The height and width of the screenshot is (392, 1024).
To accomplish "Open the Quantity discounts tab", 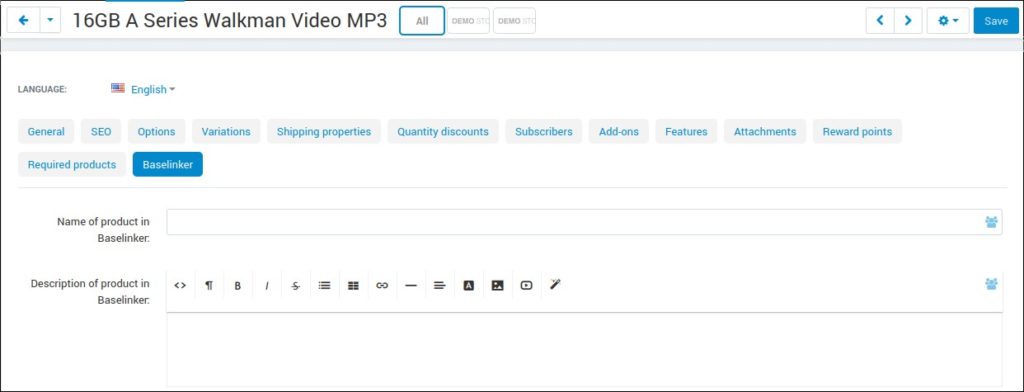I will pyautogui.click(x=443, y=131).
